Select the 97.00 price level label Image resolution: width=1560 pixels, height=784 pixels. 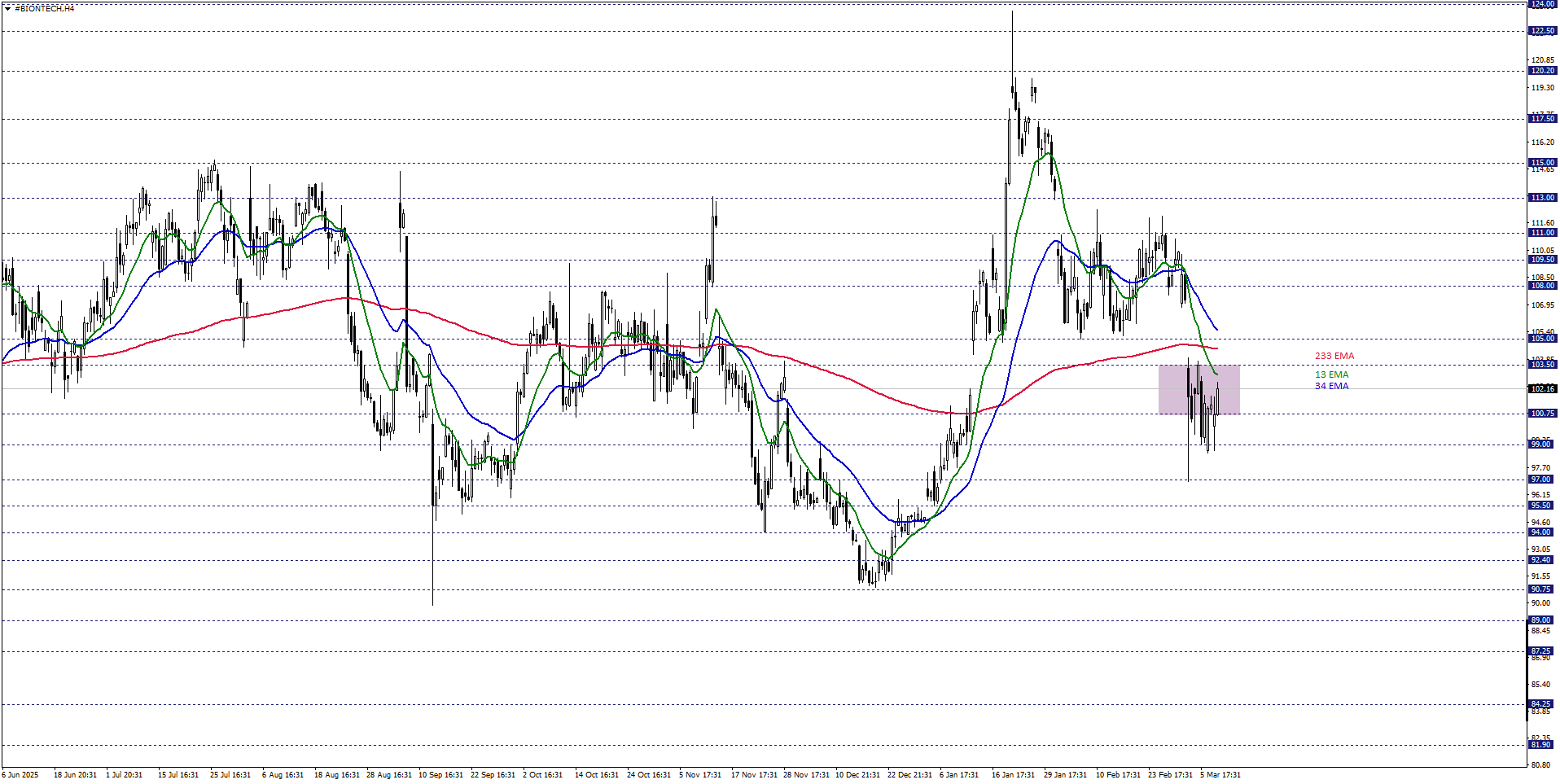(1542, 480)
